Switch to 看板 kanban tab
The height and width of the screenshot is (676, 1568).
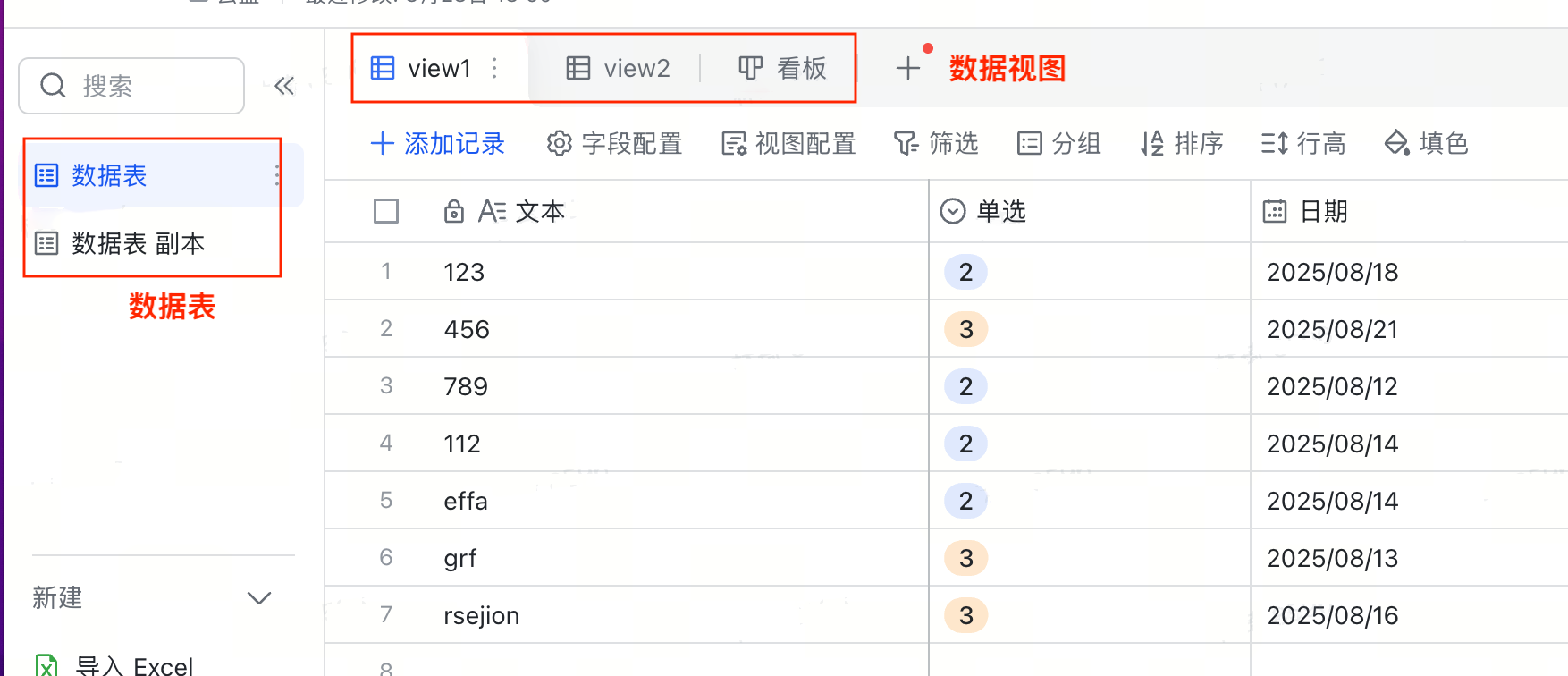click(x=782, y=68)
